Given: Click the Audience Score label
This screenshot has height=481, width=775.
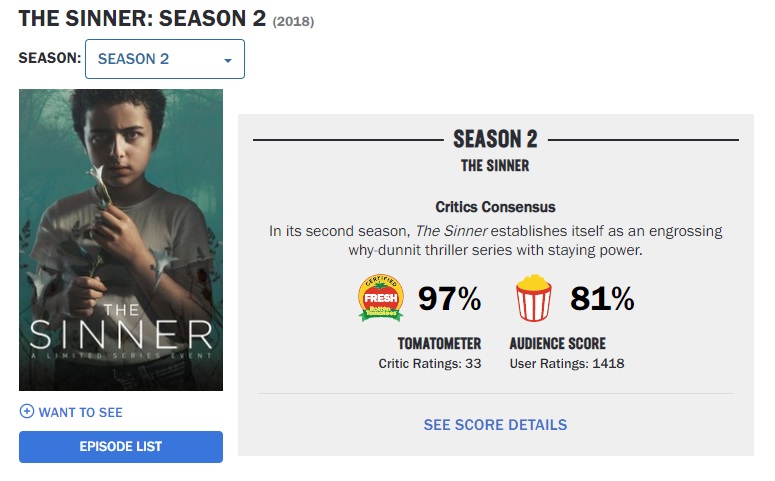Looking at the screenshot, I should 558,344.
